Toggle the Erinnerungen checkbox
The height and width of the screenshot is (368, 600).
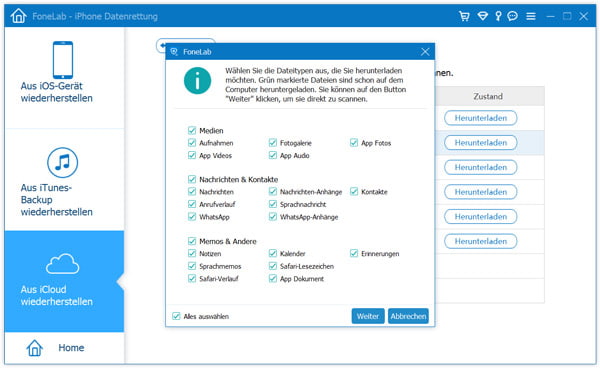[x=354, y=253]
